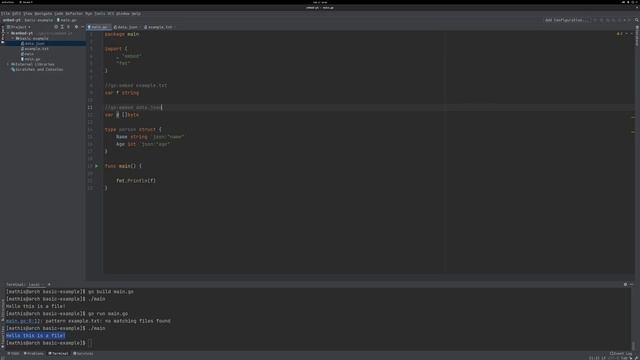The width and height of the screenshot is (640, 360).
Task: Add a new terminal session tab
Action: click(x=49, y=284)
